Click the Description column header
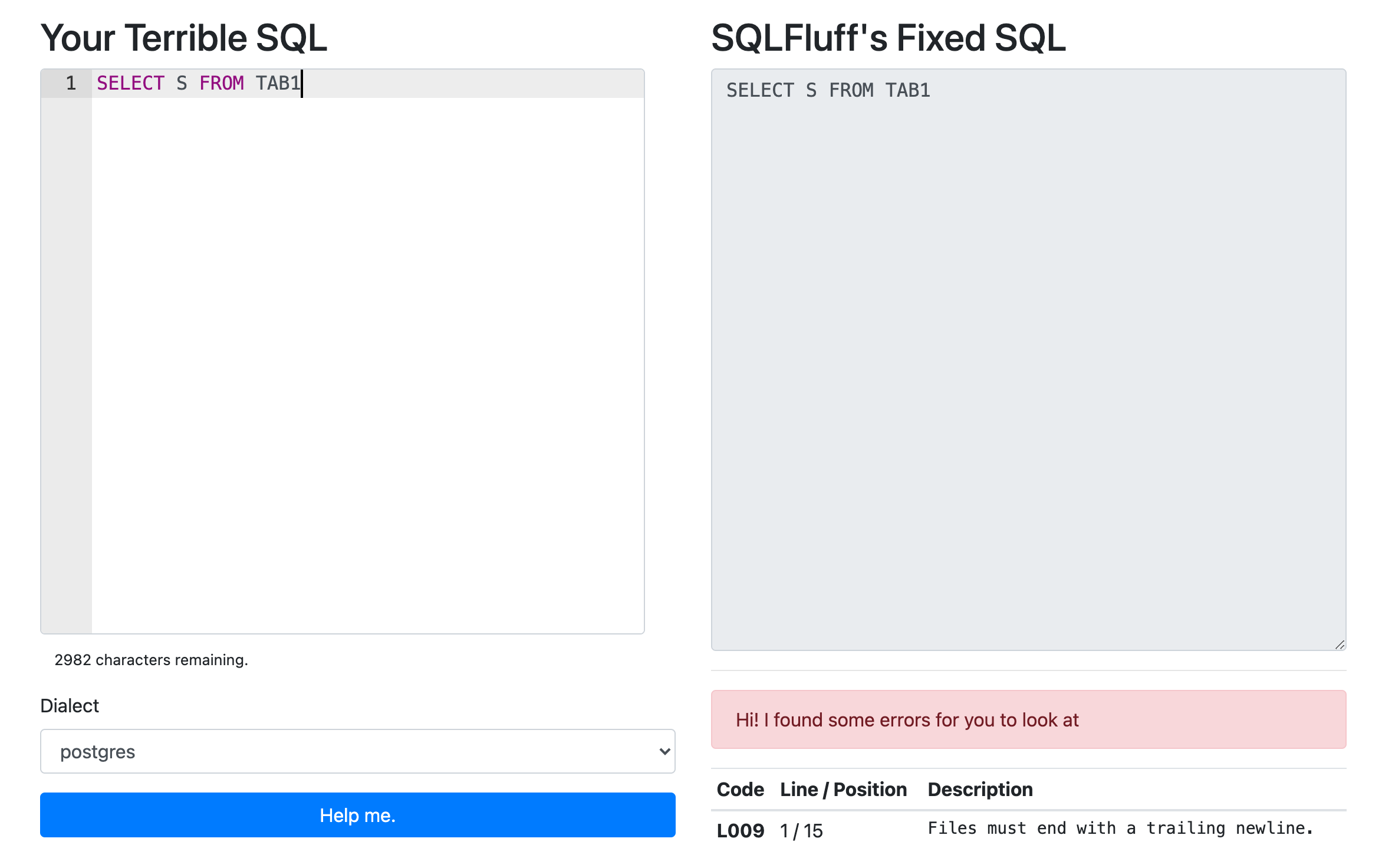Screen dimensions: 1382x868 coord(980,789)
